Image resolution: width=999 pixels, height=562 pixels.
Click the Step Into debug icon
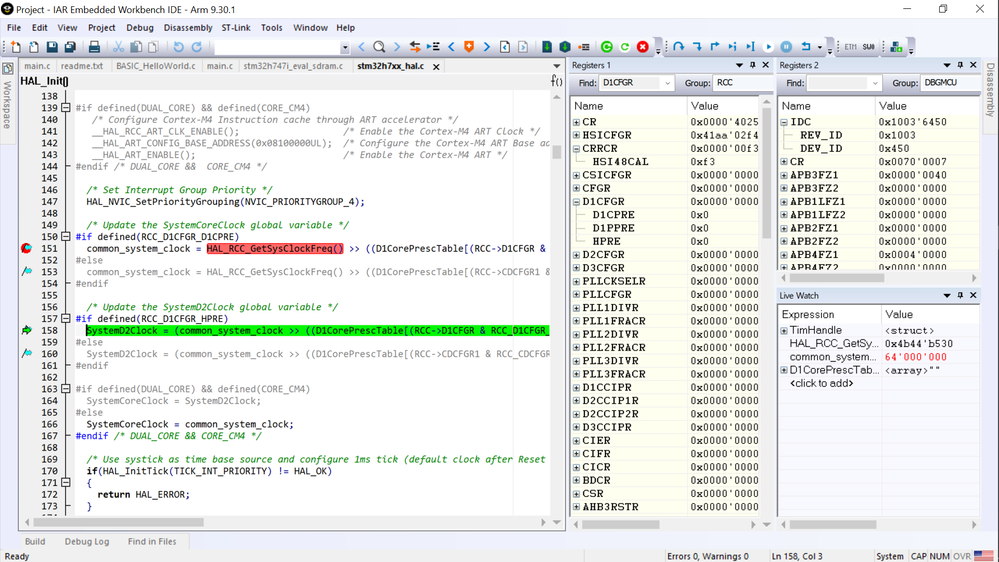click(x=697, y=47)
